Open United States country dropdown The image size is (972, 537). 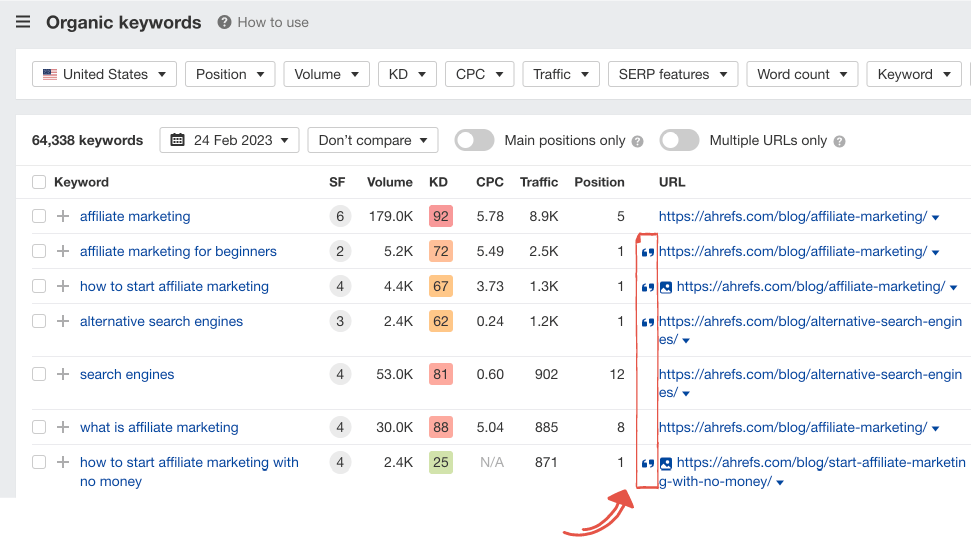104,74
